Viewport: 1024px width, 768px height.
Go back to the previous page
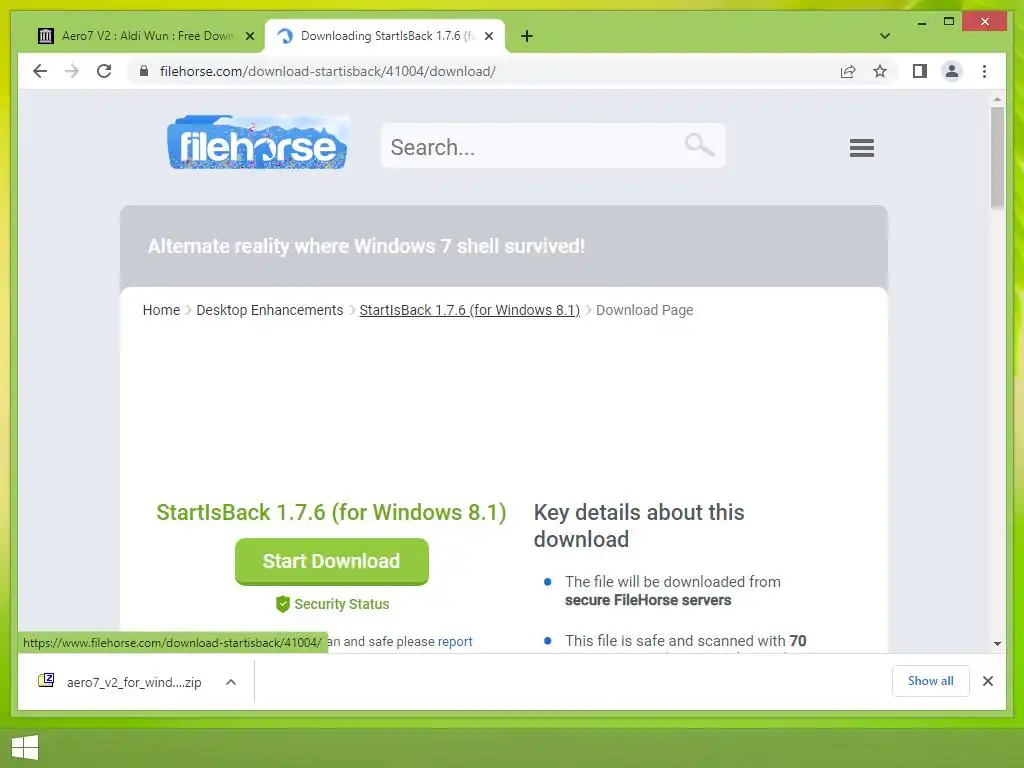40,71
